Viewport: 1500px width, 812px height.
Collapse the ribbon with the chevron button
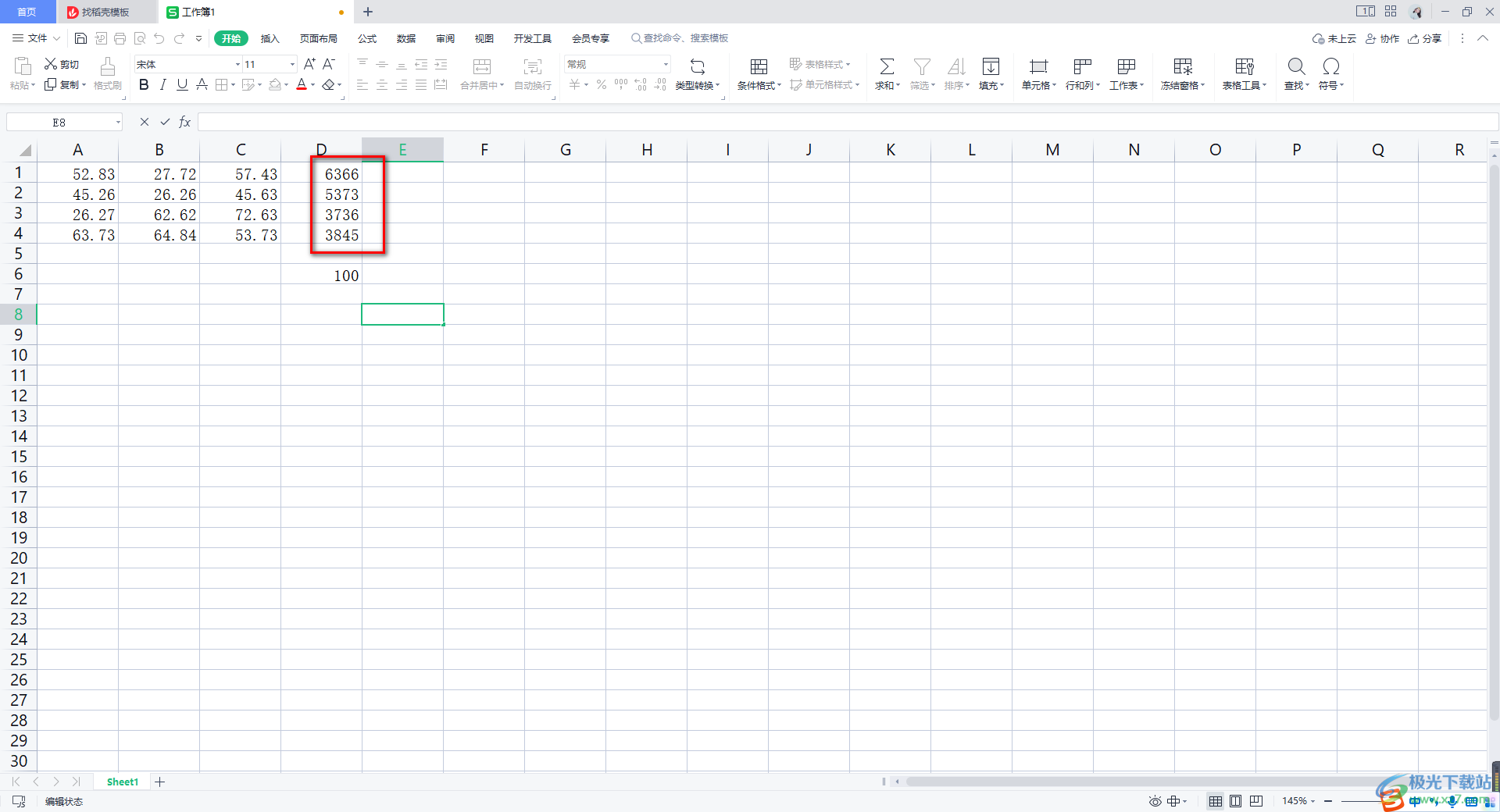click(x=1483, y=38)
